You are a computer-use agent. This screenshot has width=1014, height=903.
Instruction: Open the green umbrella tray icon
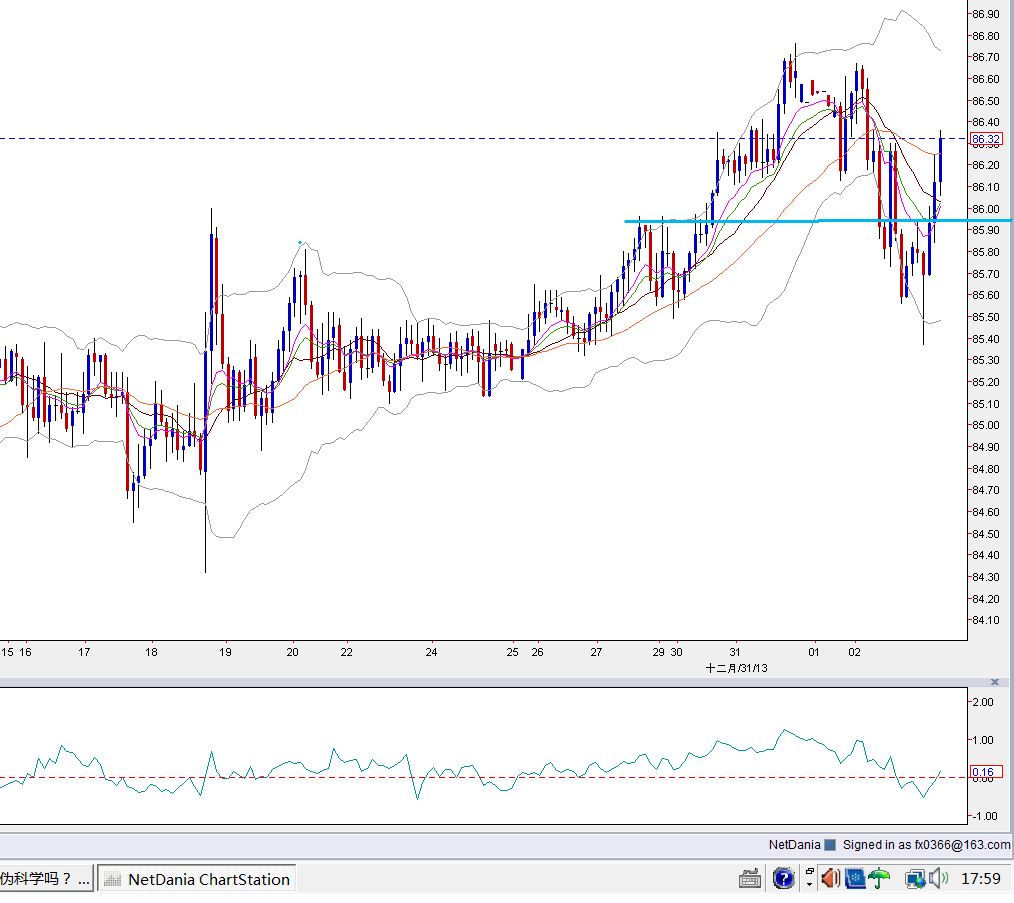[x=879, y=878]
